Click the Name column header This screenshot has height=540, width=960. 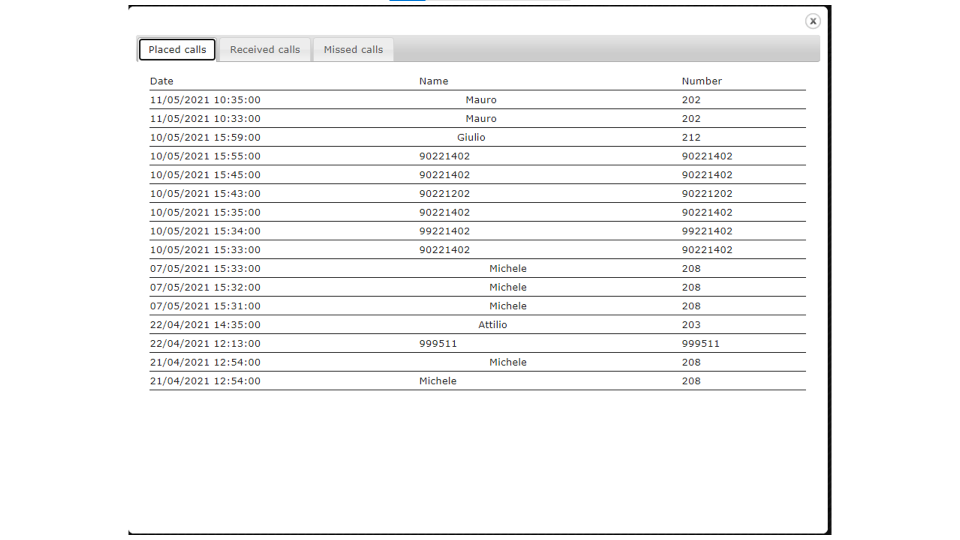433,81
